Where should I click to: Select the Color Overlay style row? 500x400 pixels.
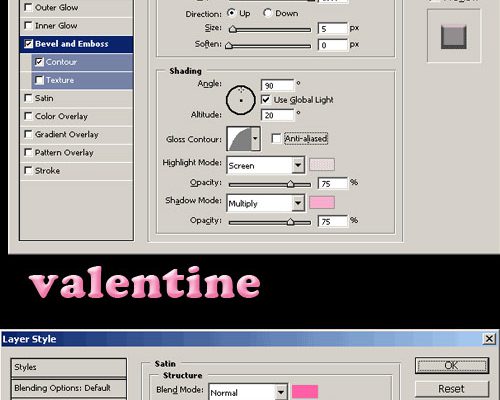click(x=76, y=116)
